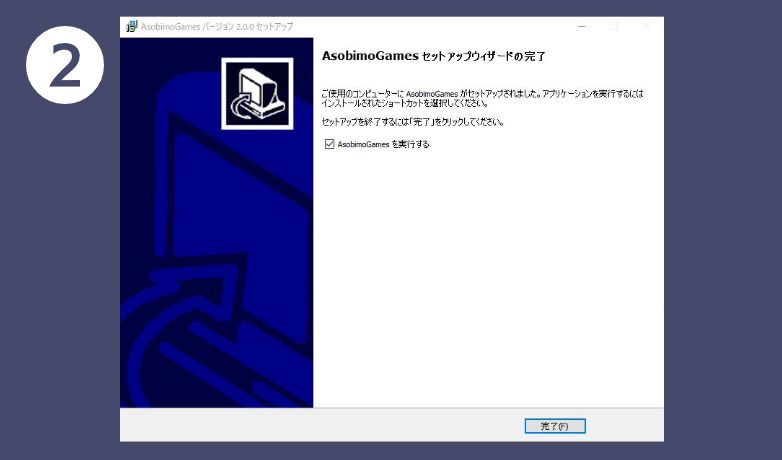Minimize the AsobimoGames setup window
The image size is (782, 460).
click(582, 26)
